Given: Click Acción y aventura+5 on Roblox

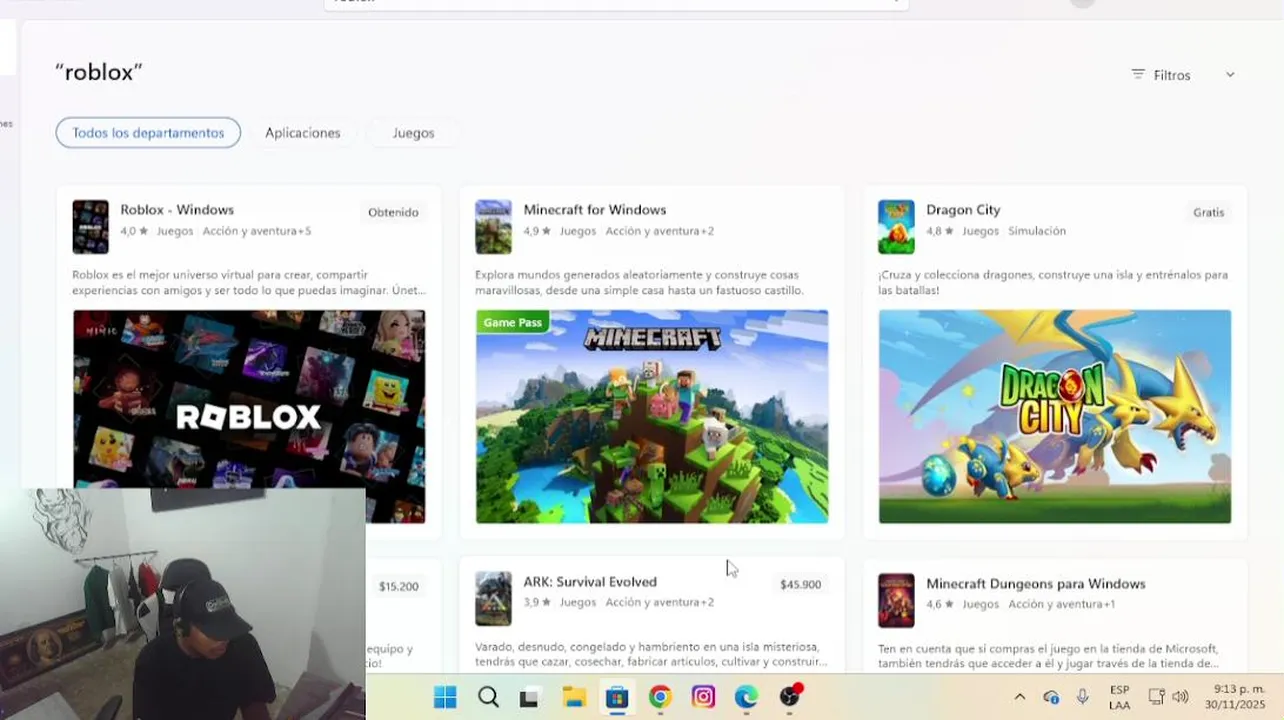Looking at the screenshot, I should pos(257,231).
